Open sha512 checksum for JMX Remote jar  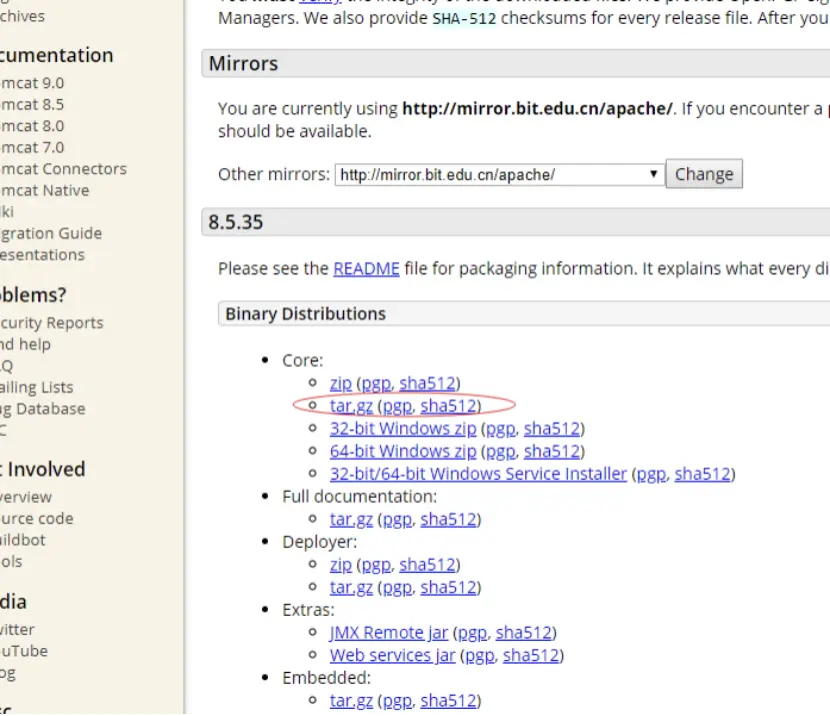click(x=524, y=633)
